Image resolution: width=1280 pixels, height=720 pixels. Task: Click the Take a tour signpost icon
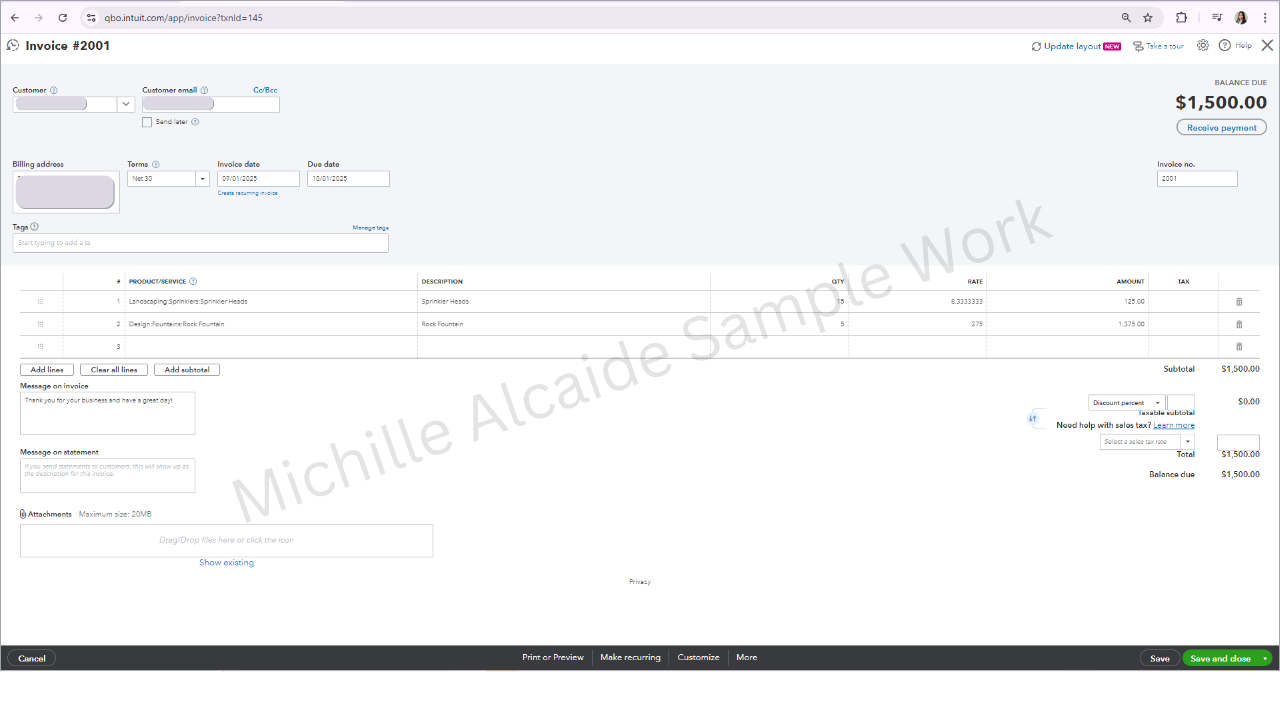[x=1138, y=46]
